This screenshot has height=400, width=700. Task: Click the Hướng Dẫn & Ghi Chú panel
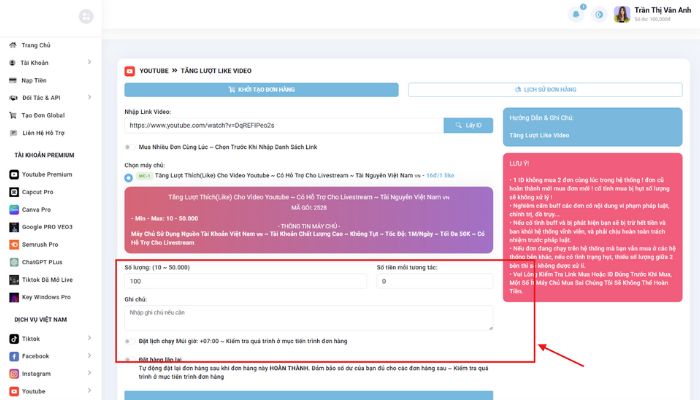592,127
